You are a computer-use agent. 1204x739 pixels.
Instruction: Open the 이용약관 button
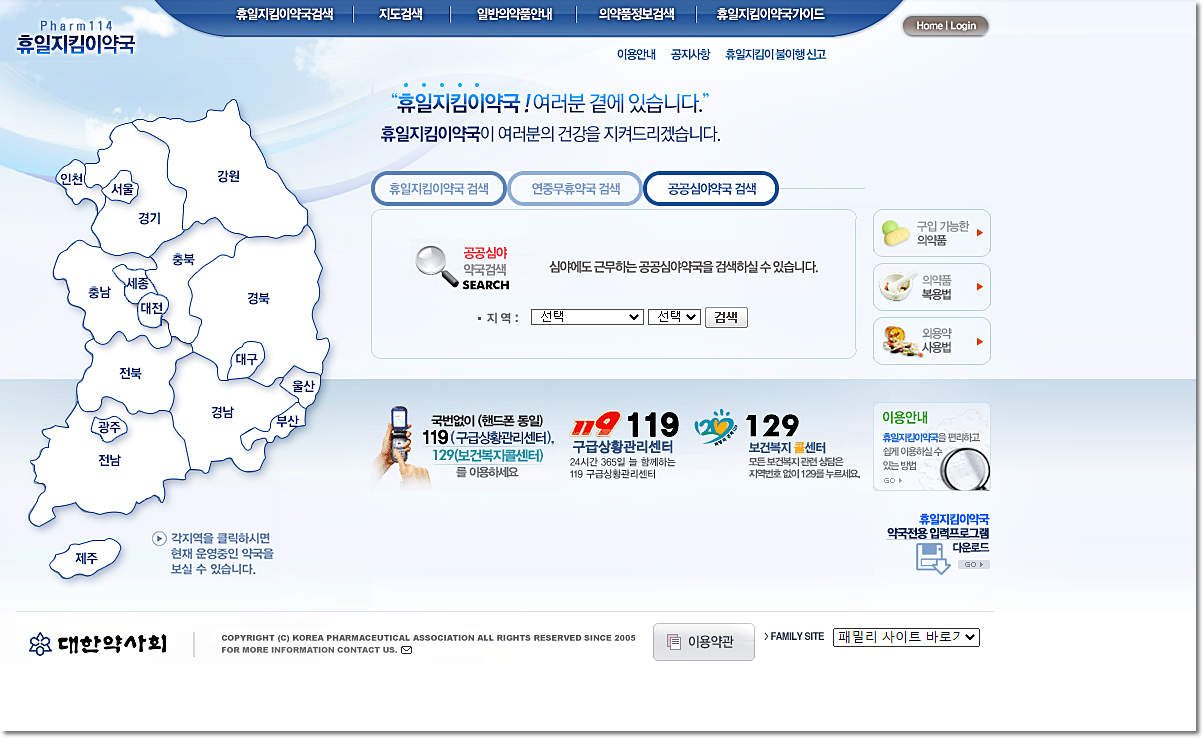pos(704,642)
